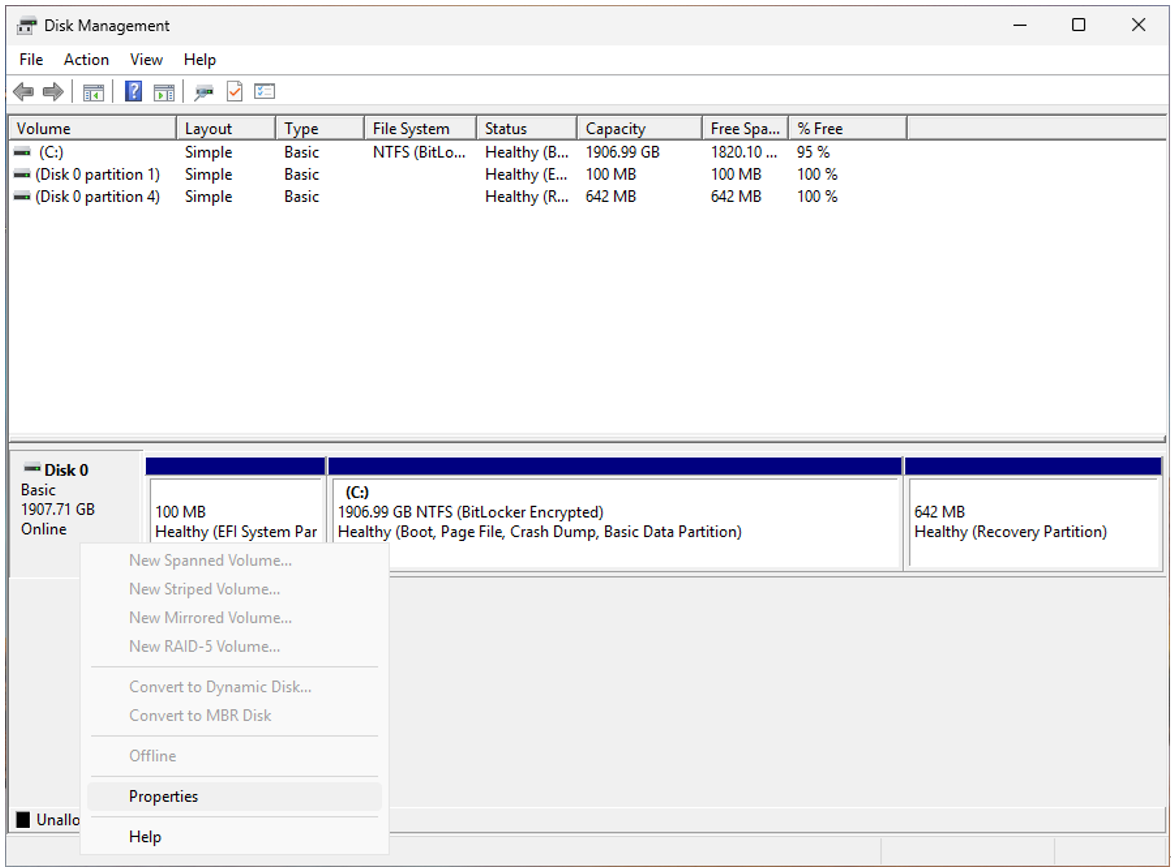Click the black Unallocated legend swatch

point(23,821)
